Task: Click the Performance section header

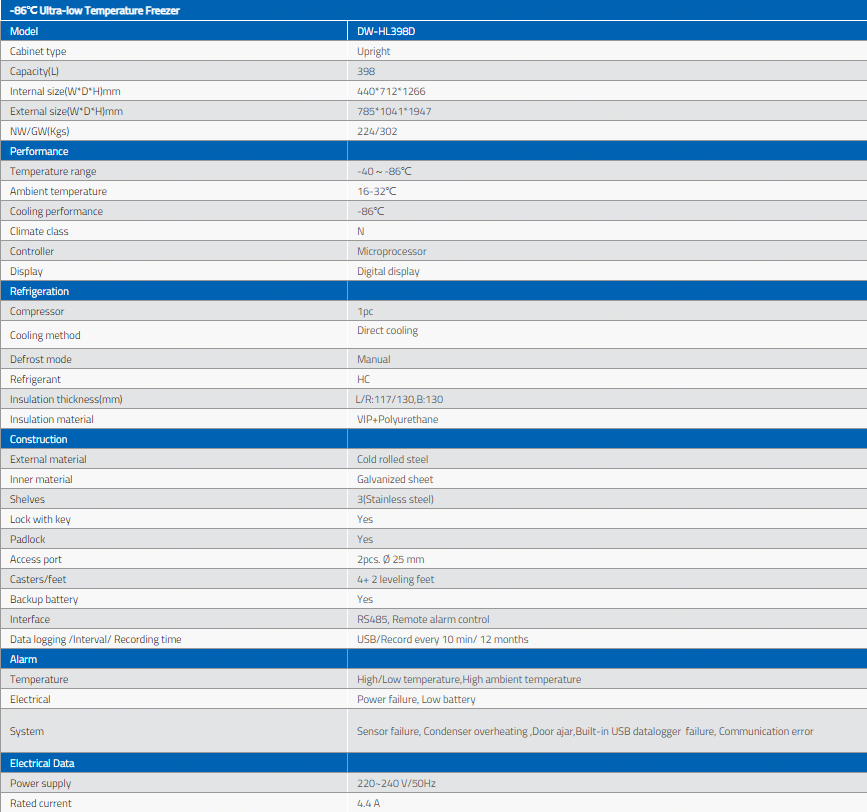Action: (39, 151)
